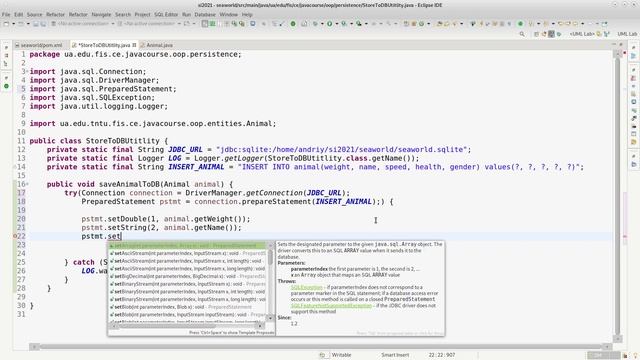The height and width of the screenshot is (360, 640).
Task: Click the class name StoreToDBUtitlity on line 11
Action: [122, 141]
